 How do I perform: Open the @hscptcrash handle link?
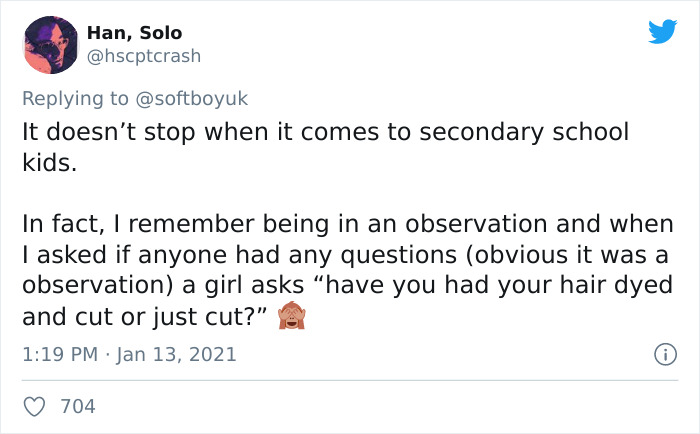tap(143, 57)
